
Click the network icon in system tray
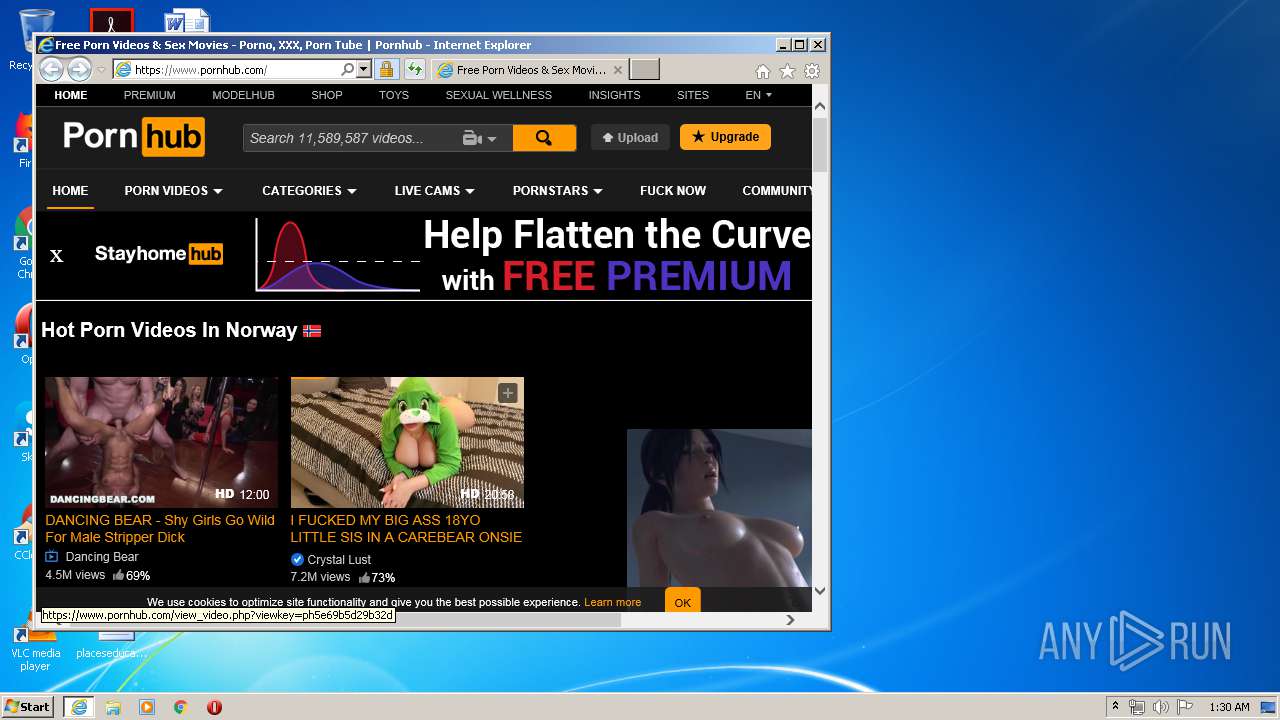click(1137, 707)
